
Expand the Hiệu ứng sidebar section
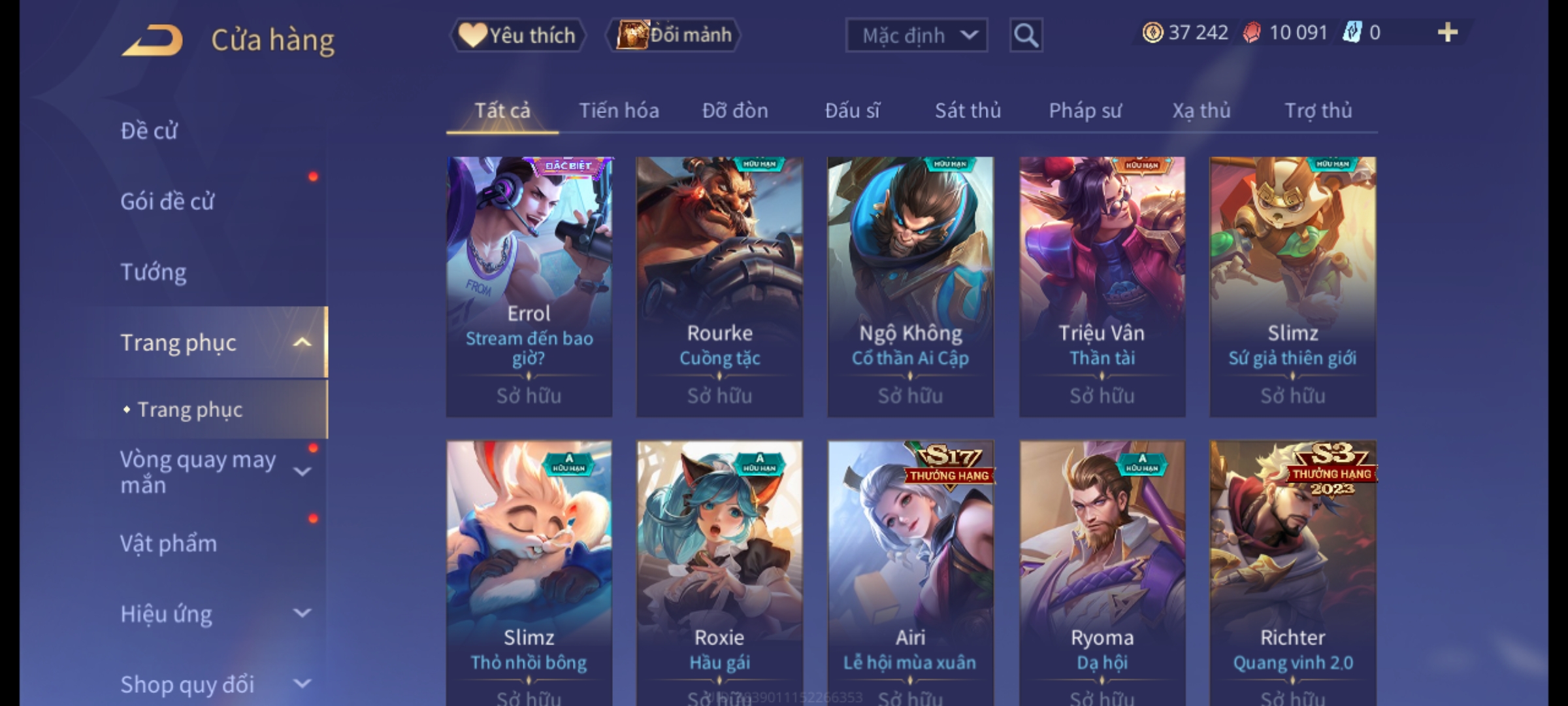(x=302, y=613)
